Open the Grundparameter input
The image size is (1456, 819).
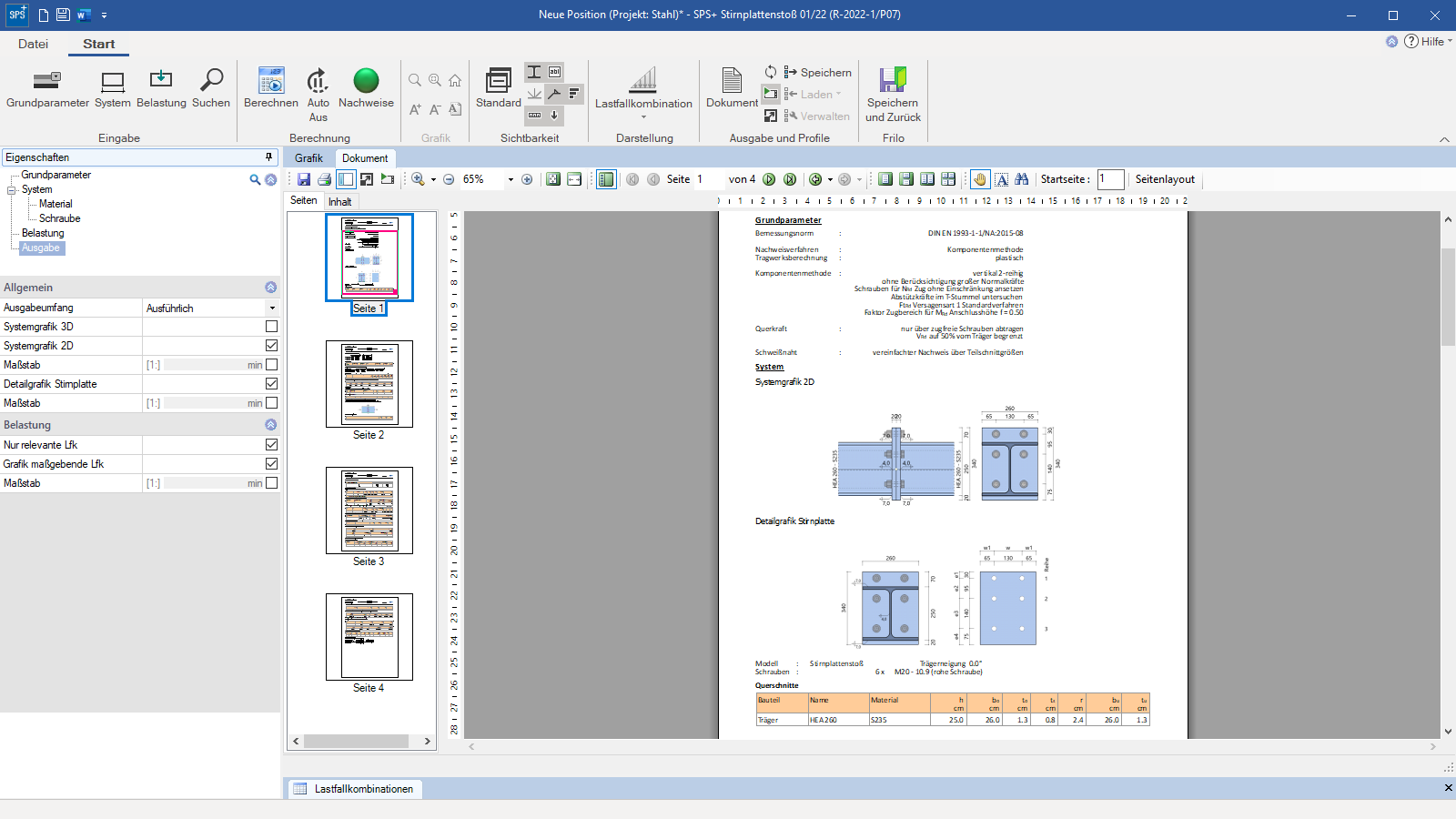point(47,89)
